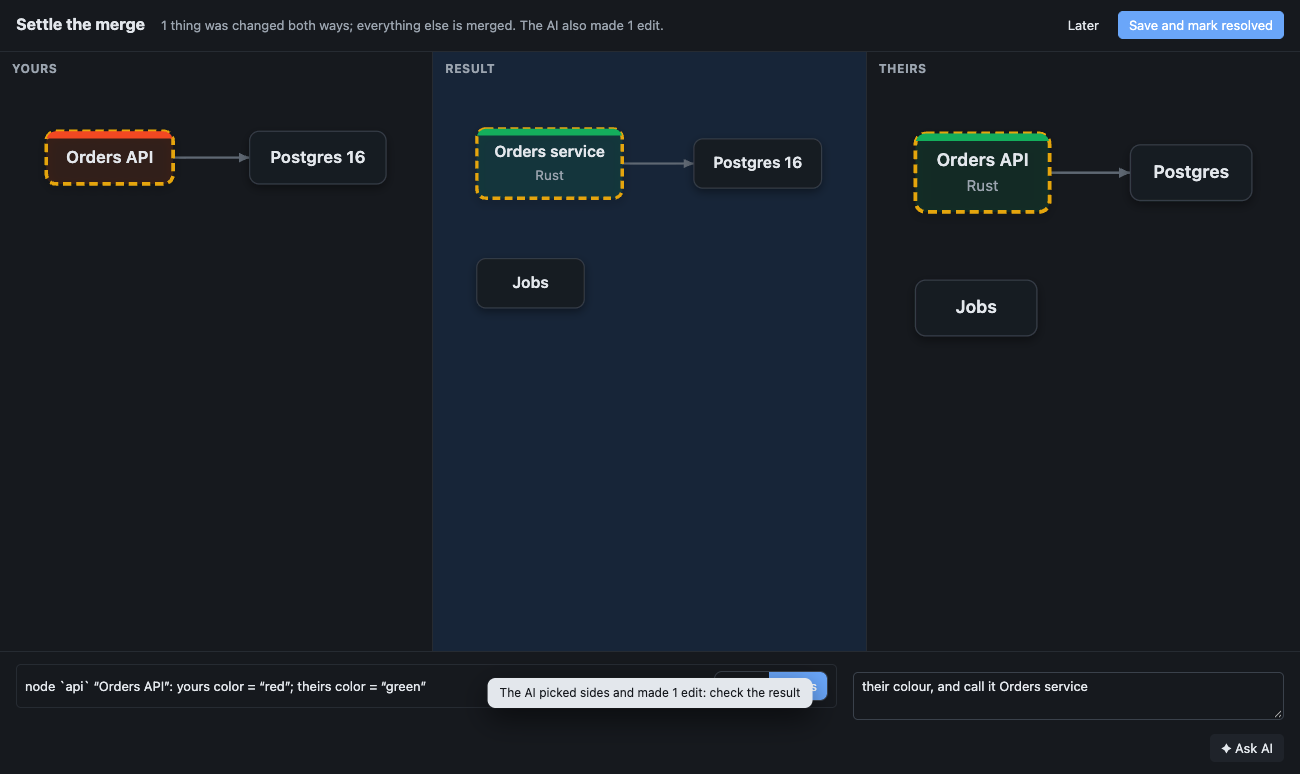Viewport: 1300px width, 774px height.
Task: Select the Jobs node in Result pane
Action: [x=530, y=283]
